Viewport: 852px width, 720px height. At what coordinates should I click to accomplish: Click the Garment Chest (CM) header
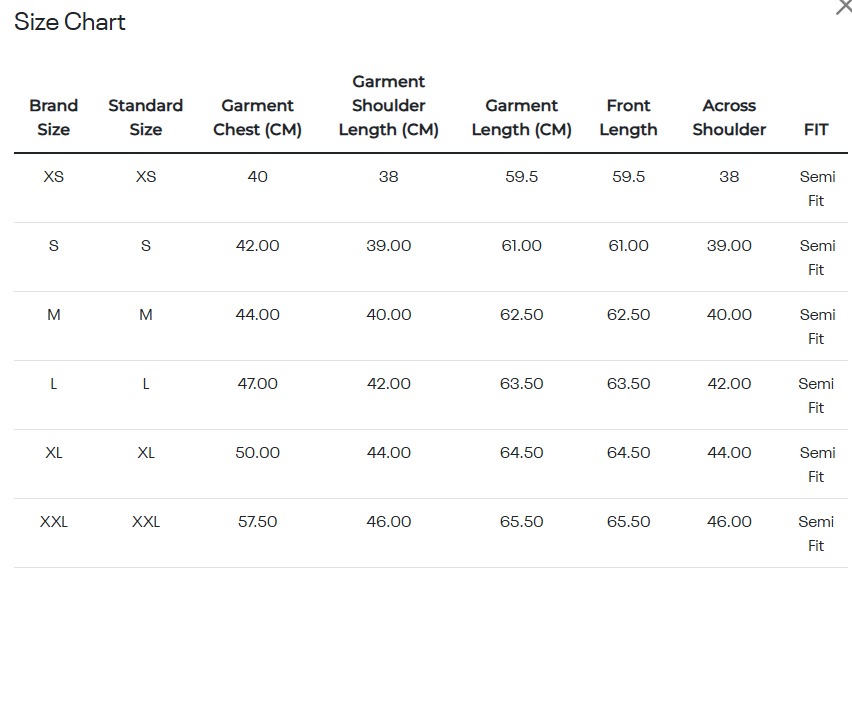[257, 117]
